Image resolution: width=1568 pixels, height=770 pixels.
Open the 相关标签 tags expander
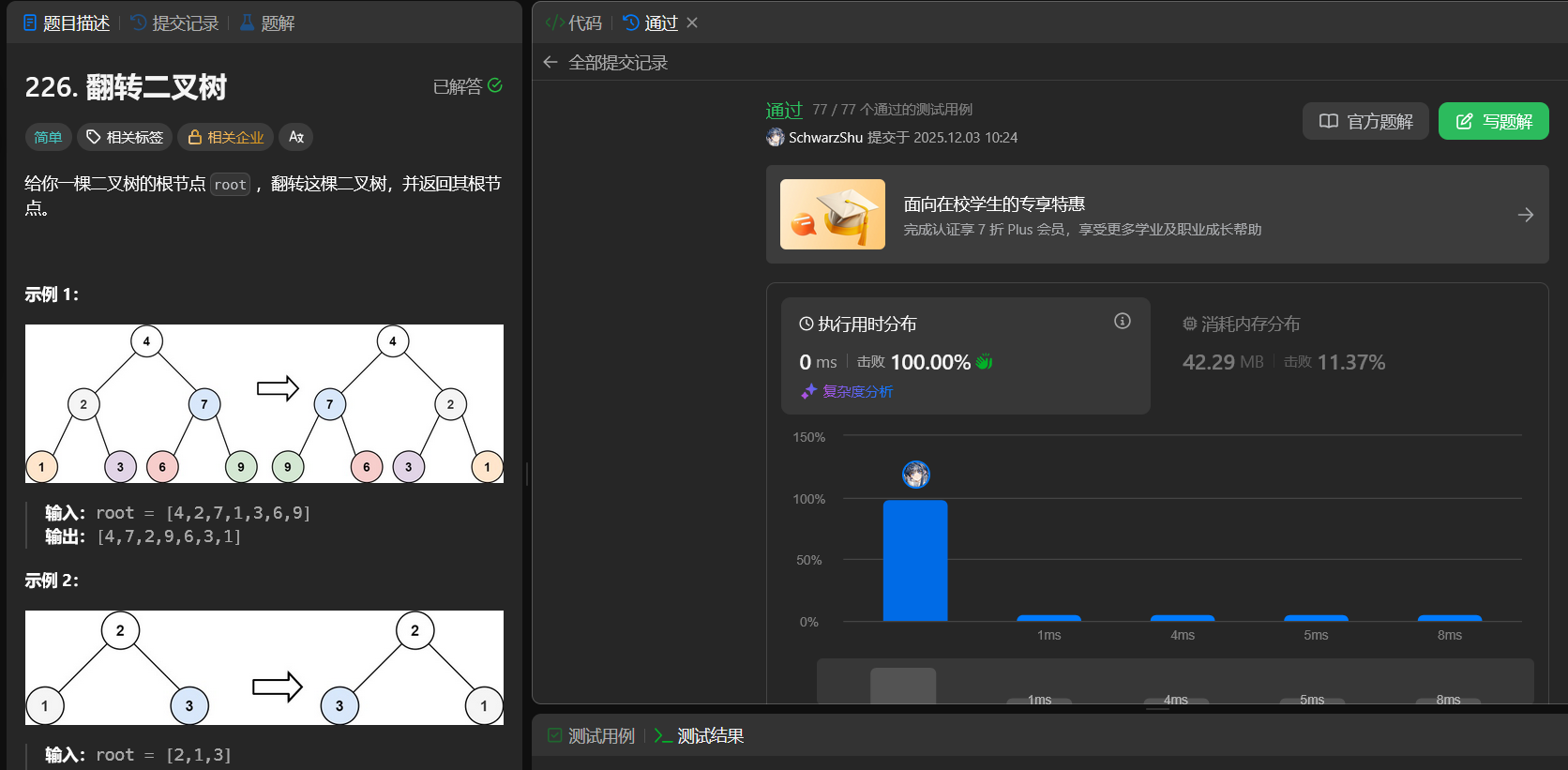click(x=125, y=137)
